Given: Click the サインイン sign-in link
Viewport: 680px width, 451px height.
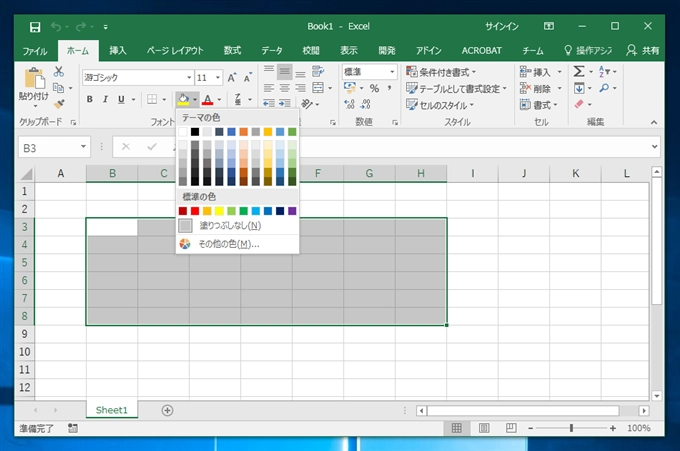Looking at the screenshot, I should click(502, 26).
